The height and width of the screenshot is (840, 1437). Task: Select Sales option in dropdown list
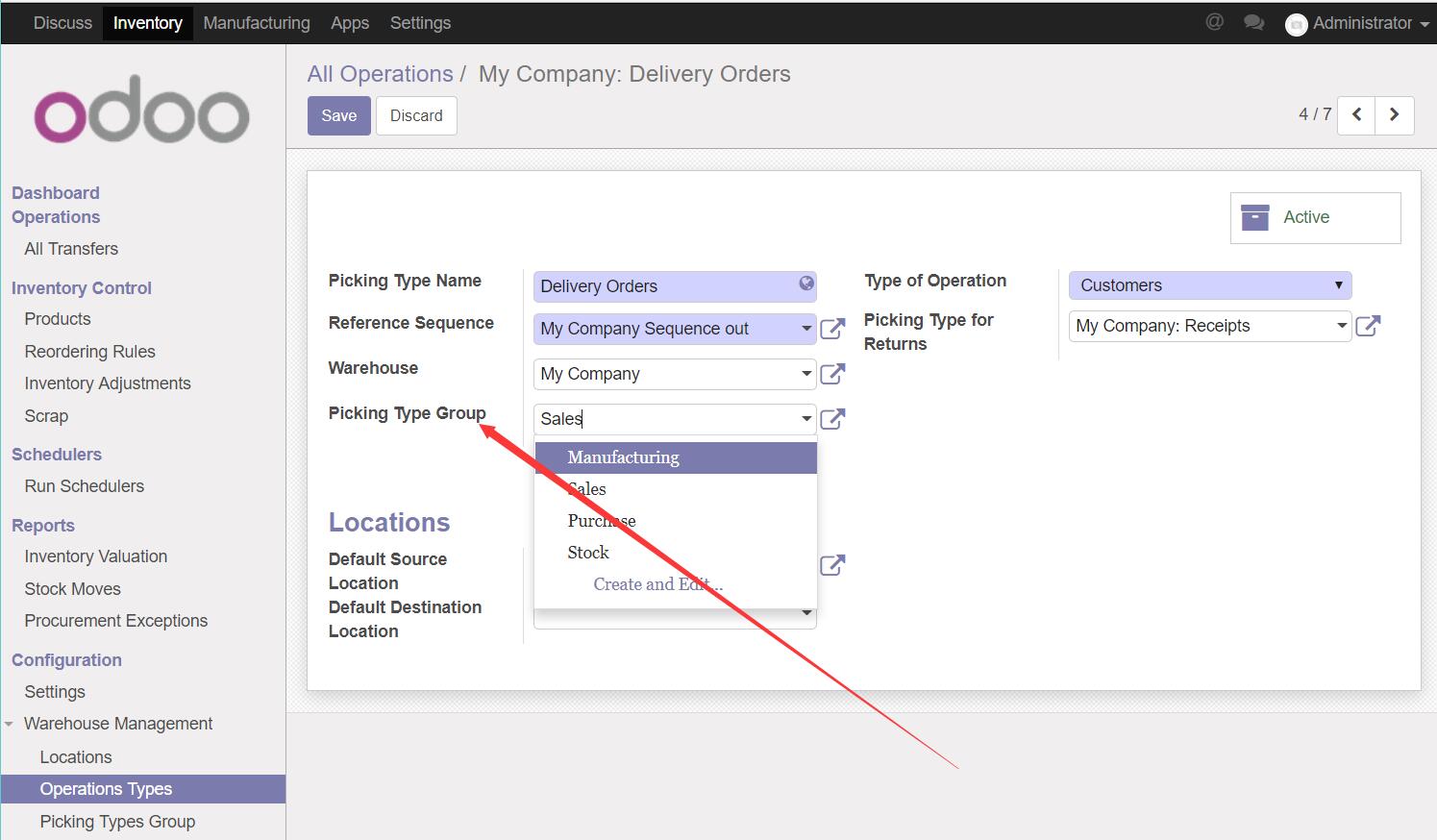676,489
